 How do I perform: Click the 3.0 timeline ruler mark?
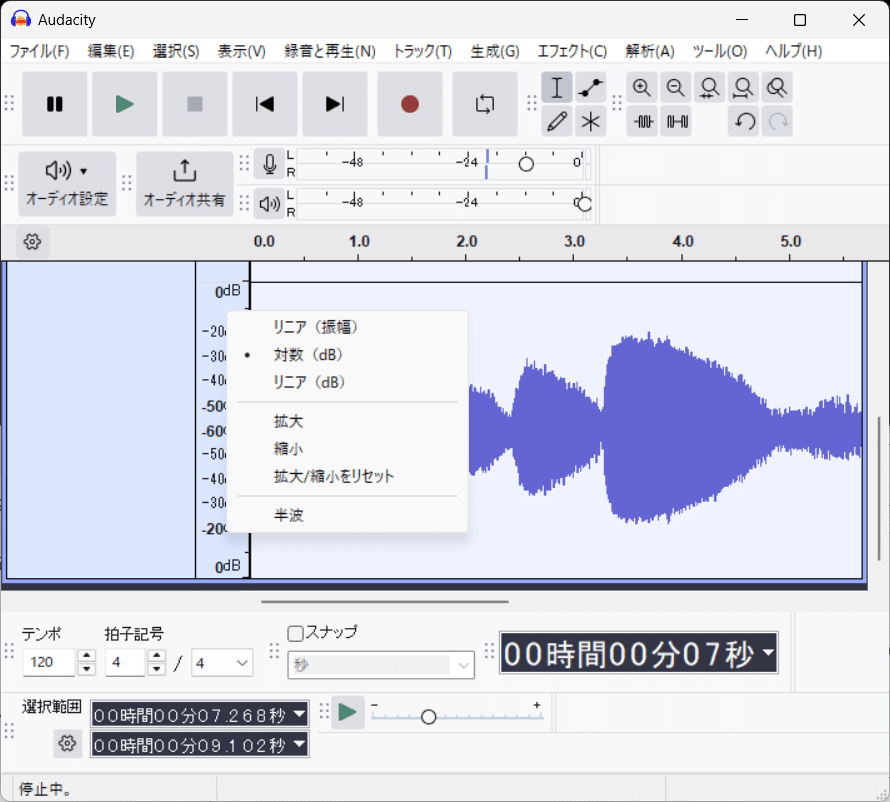point(574,242)
